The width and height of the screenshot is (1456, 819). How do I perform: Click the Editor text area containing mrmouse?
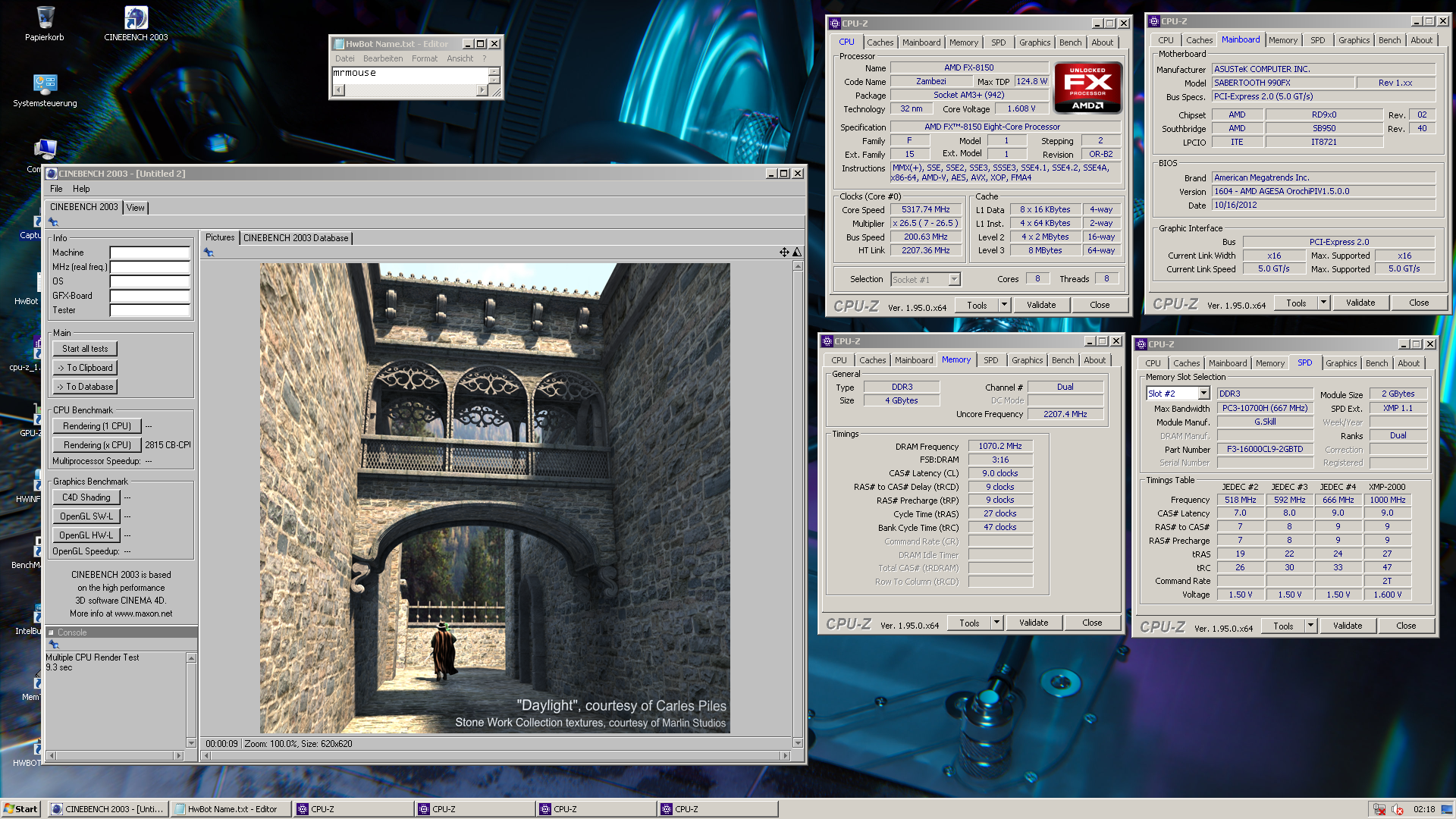pyautogui.click(x=410, y=75)
